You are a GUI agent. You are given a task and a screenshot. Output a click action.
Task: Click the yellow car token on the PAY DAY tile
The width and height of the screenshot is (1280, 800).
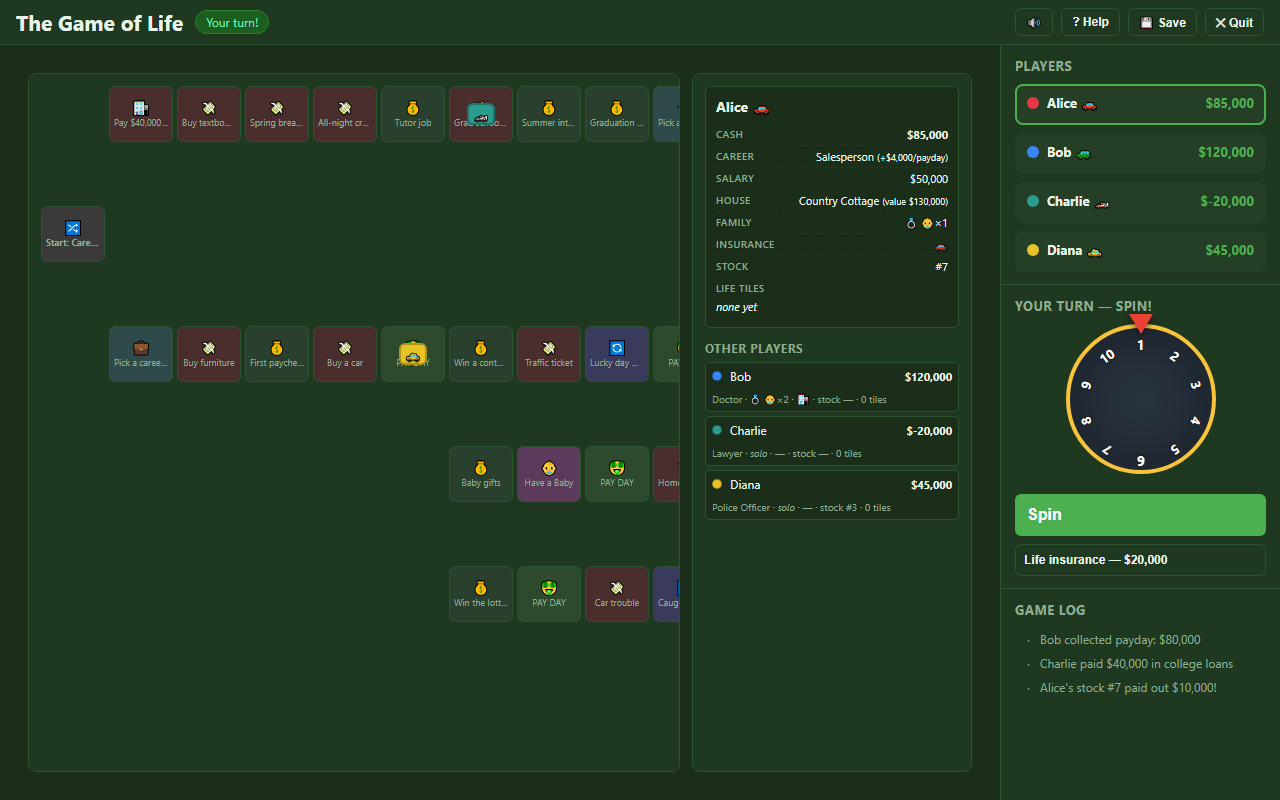413,354
